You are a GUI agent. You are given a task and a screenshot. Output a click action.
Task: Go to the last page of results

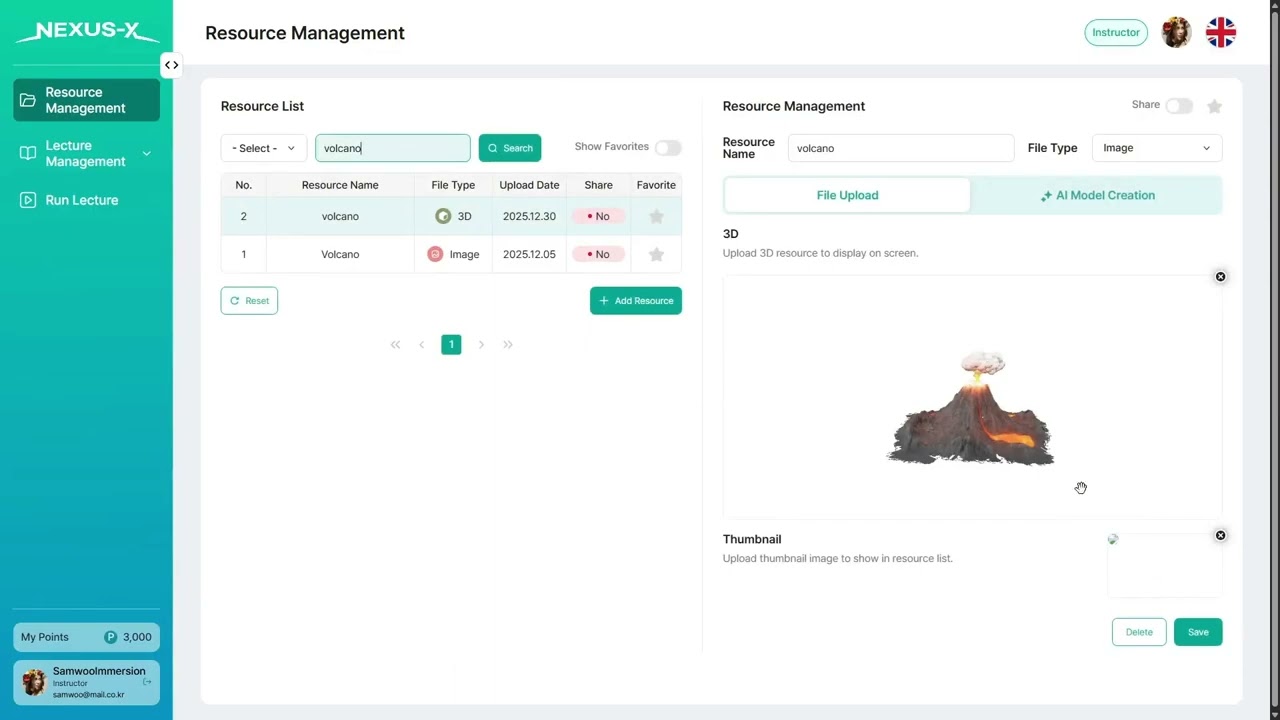pos(508,344)
